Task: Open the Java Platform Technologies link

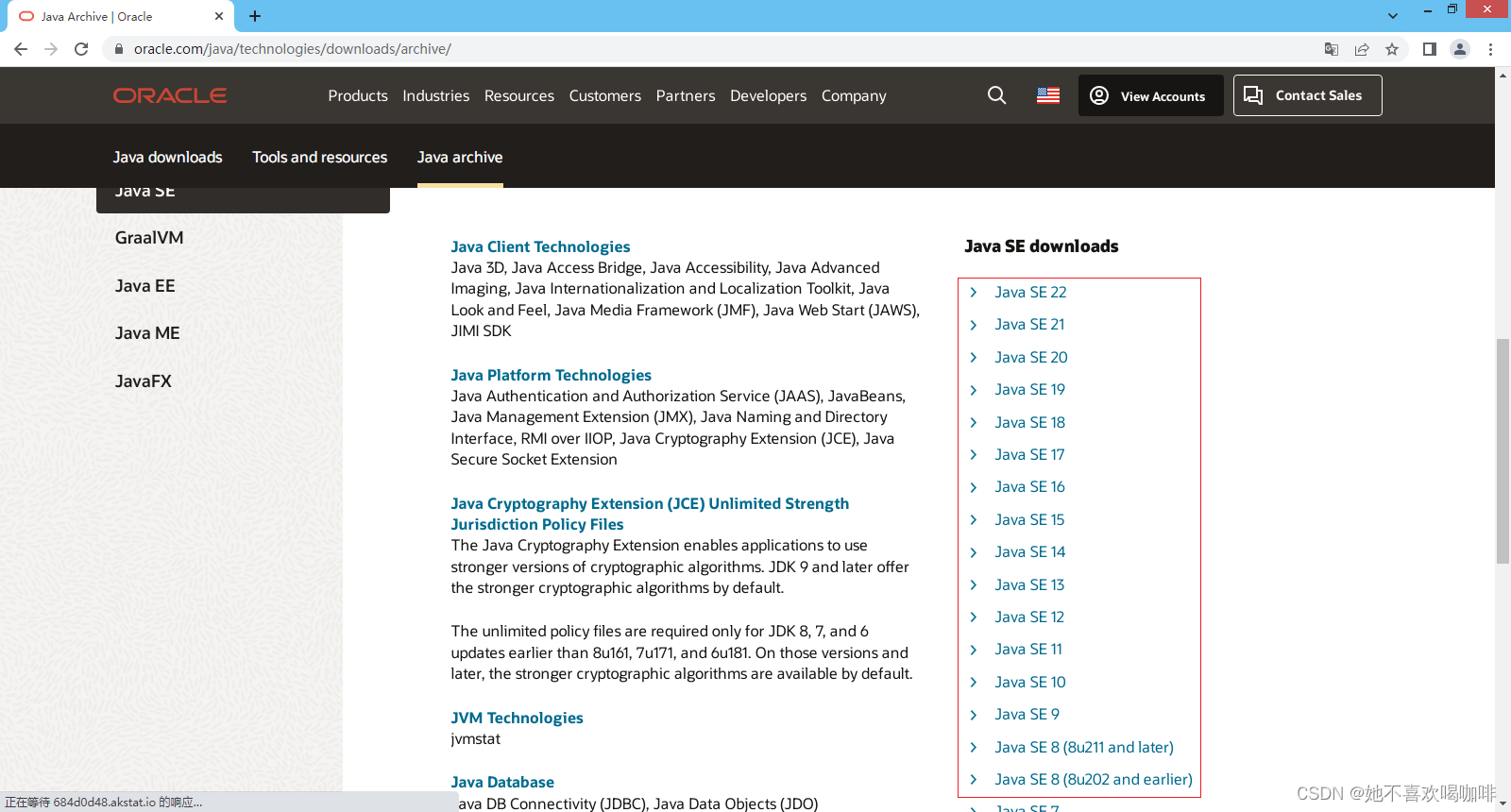Action: [x=552, y=375]
